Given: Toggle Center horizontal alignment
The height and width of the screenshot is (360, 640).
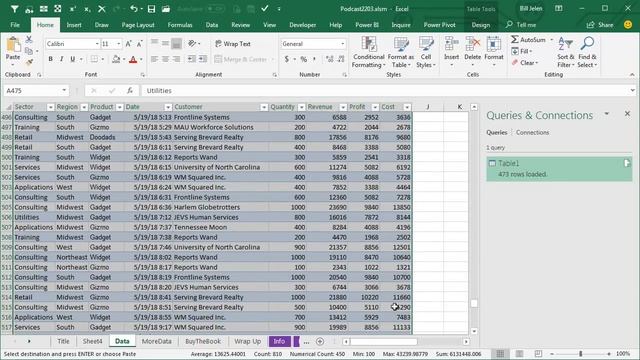Looking at the screenshot, I should point(165,59).
